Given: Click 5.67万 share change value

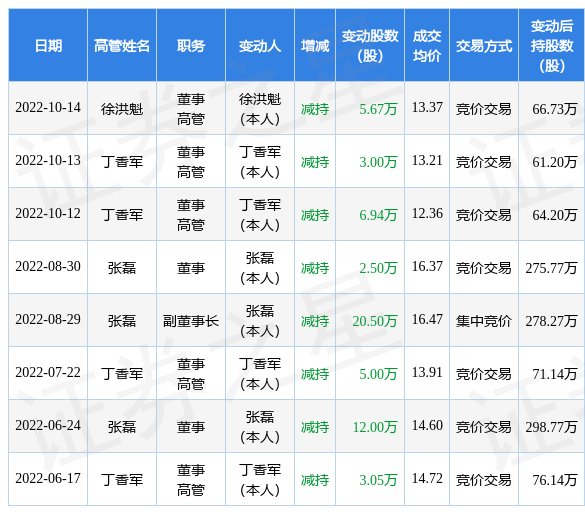Looking at the screenshot, I should [x=378, y=109].
